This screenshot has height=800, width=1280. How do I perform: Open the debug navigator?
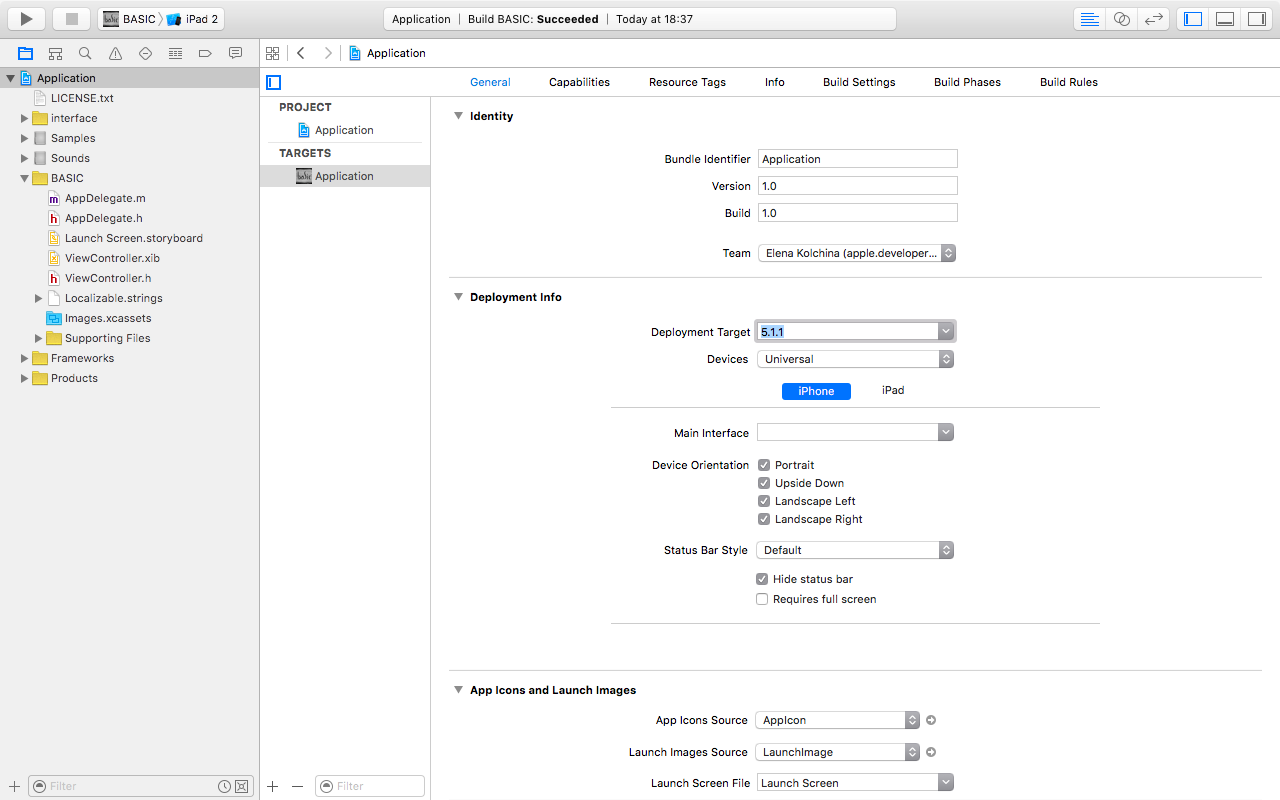[x=175, y=53]
